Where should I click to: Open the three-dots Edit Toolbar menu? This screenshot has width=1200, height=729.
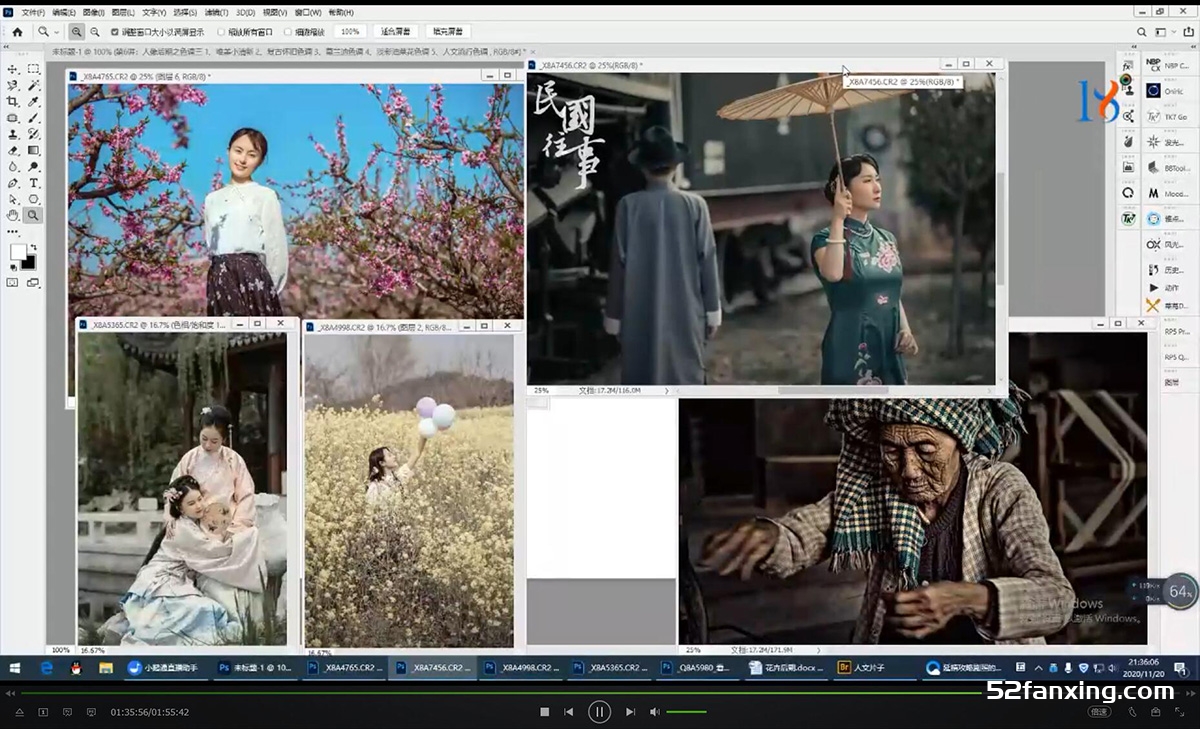pyautogui.click(x=13, y=231)
